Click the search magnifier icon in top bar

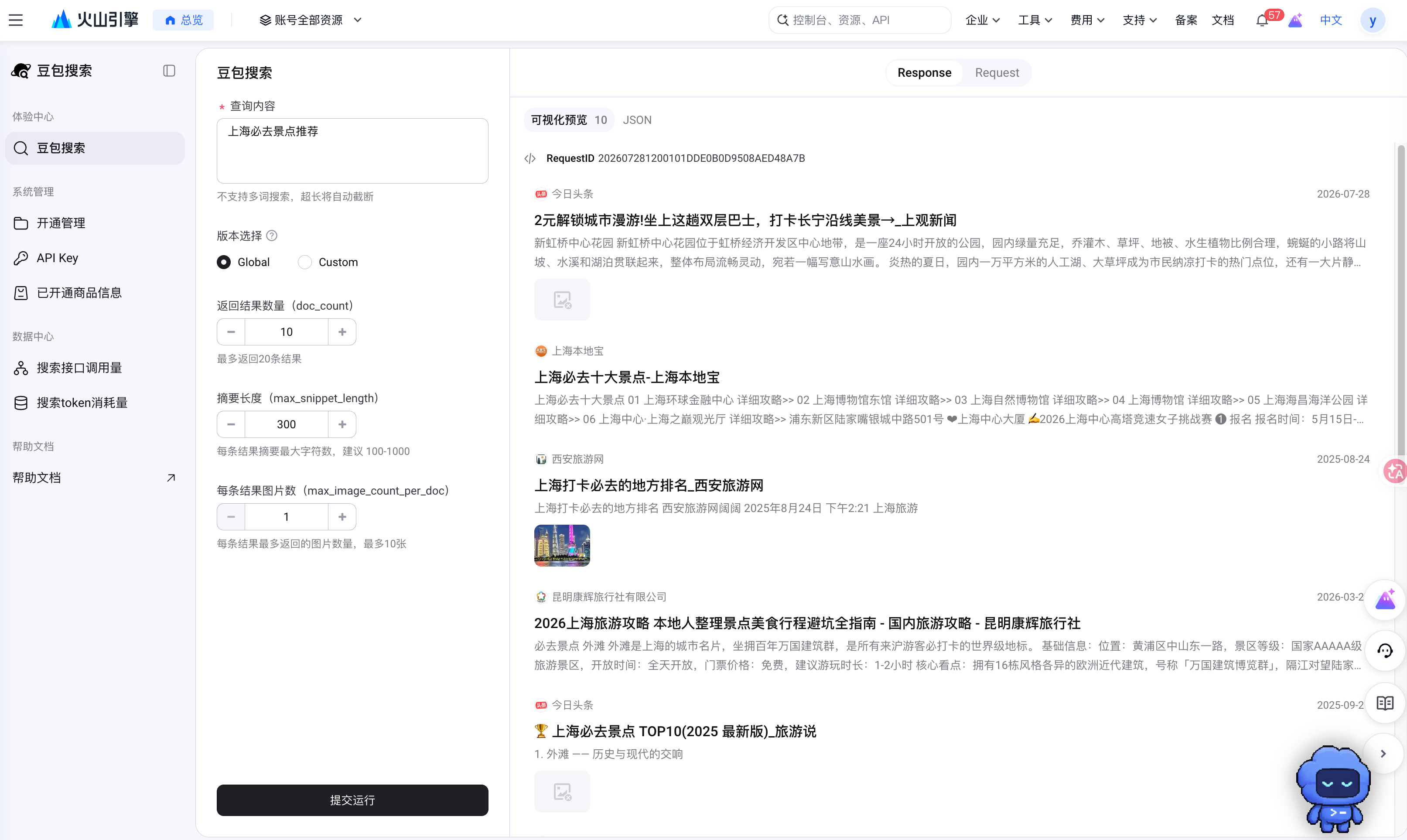pyautogui.click(x=783, y=20)
